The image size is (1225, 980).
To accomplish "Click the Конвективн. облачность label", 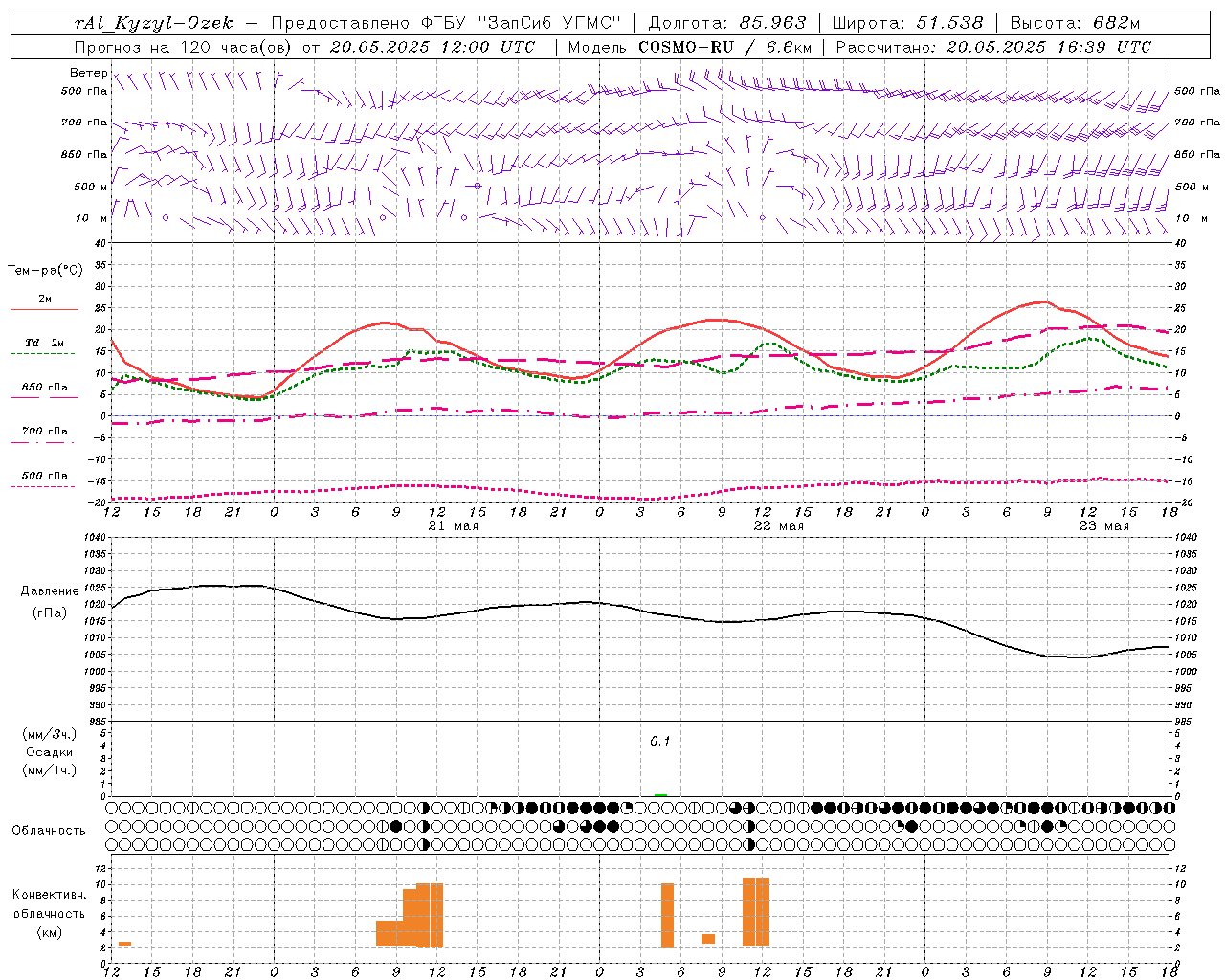I will (x=49, y=904).
